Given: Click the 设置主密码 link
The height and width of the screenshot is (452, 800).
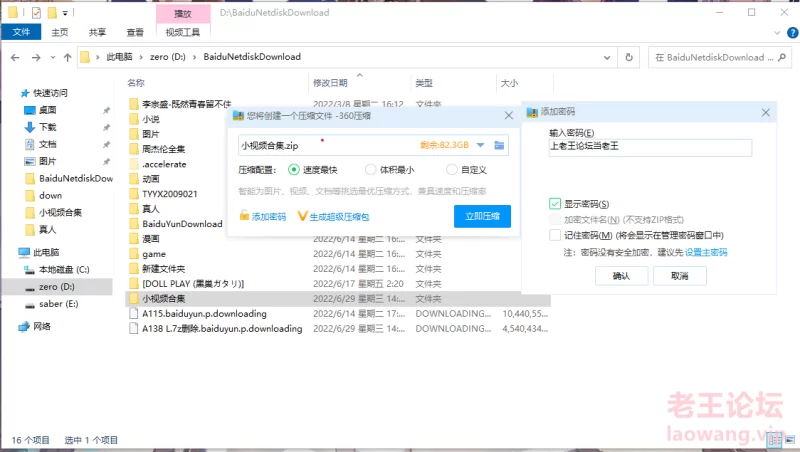Looking at the screenshot, I should [x=706, y=252].
